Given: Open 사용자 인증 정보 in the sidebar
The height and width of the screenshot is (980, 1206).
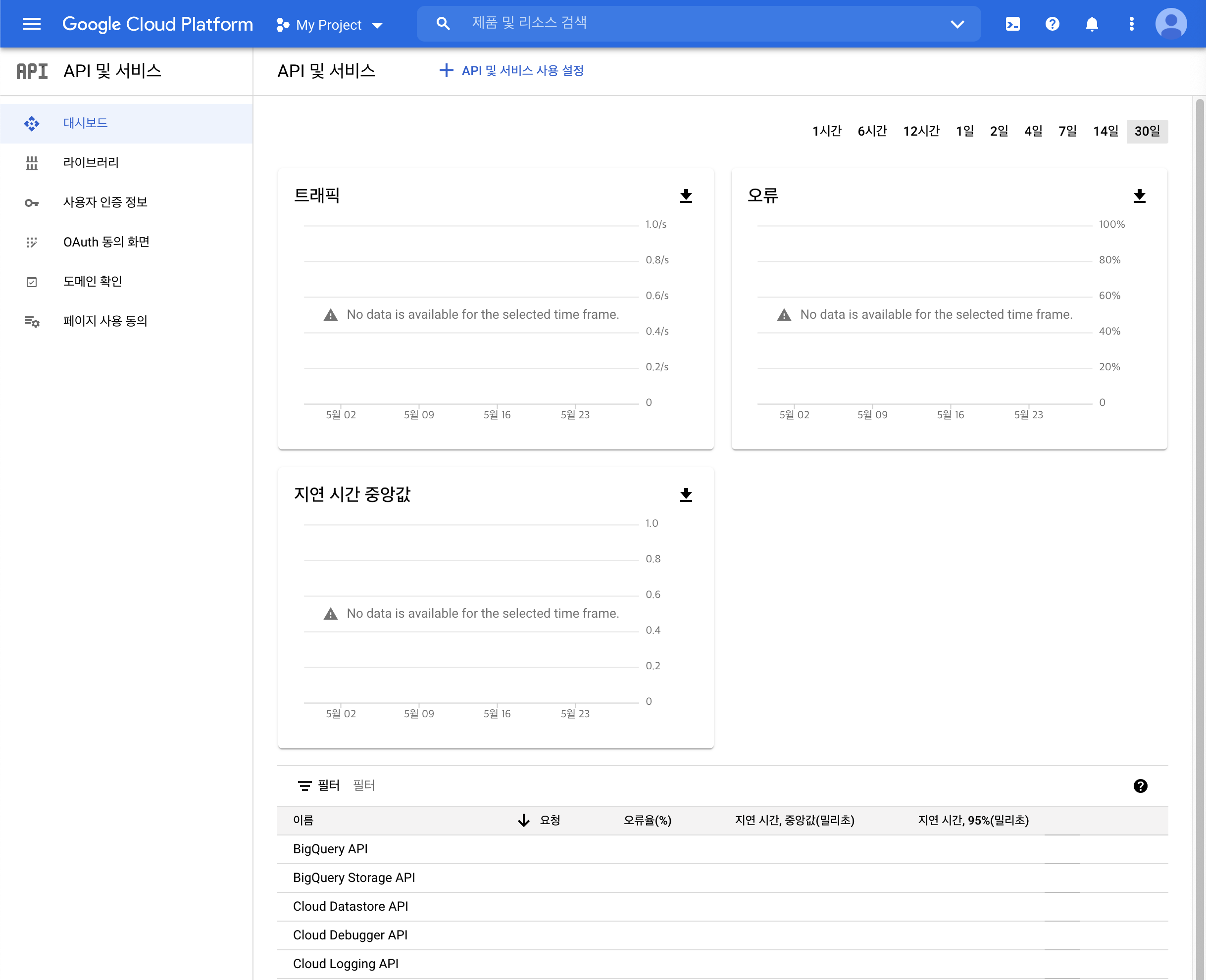Looking at the screenshot, I should [105, 202].
